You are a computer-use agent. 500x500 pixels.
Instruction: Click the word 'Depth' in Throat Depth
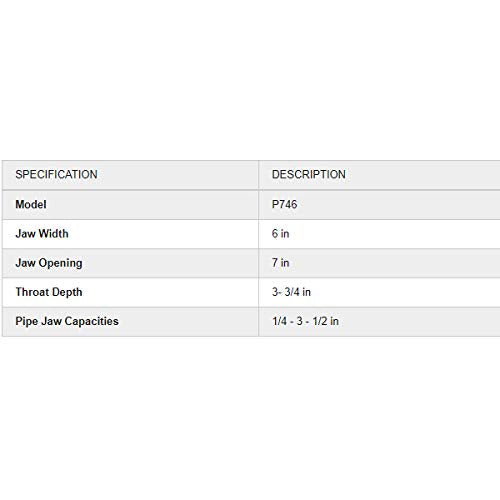(67, 292)
